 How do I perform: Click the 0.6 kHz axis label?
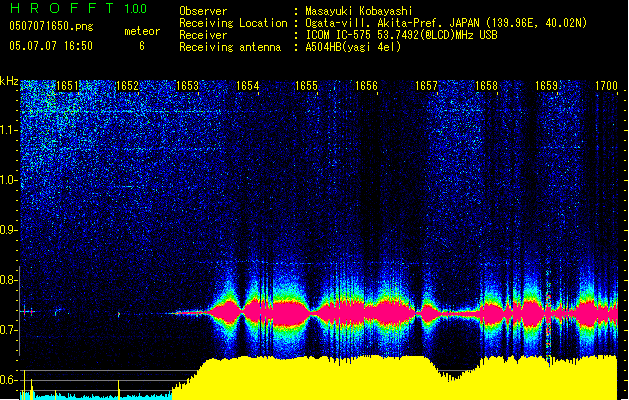pyautogui.click(x=8, y=380)
